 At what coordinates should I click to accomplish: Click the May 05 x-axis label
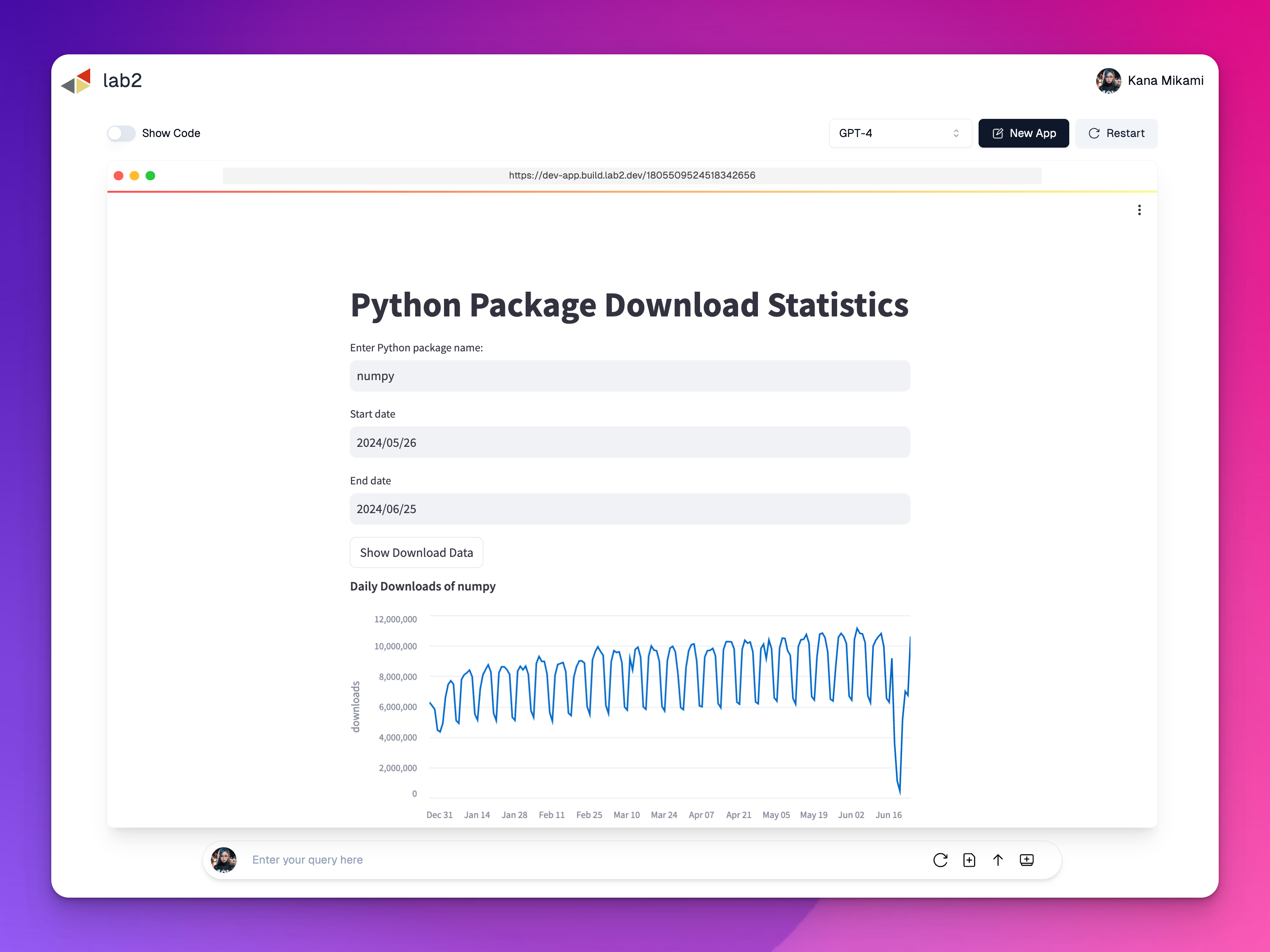click(x=776, y=815)
